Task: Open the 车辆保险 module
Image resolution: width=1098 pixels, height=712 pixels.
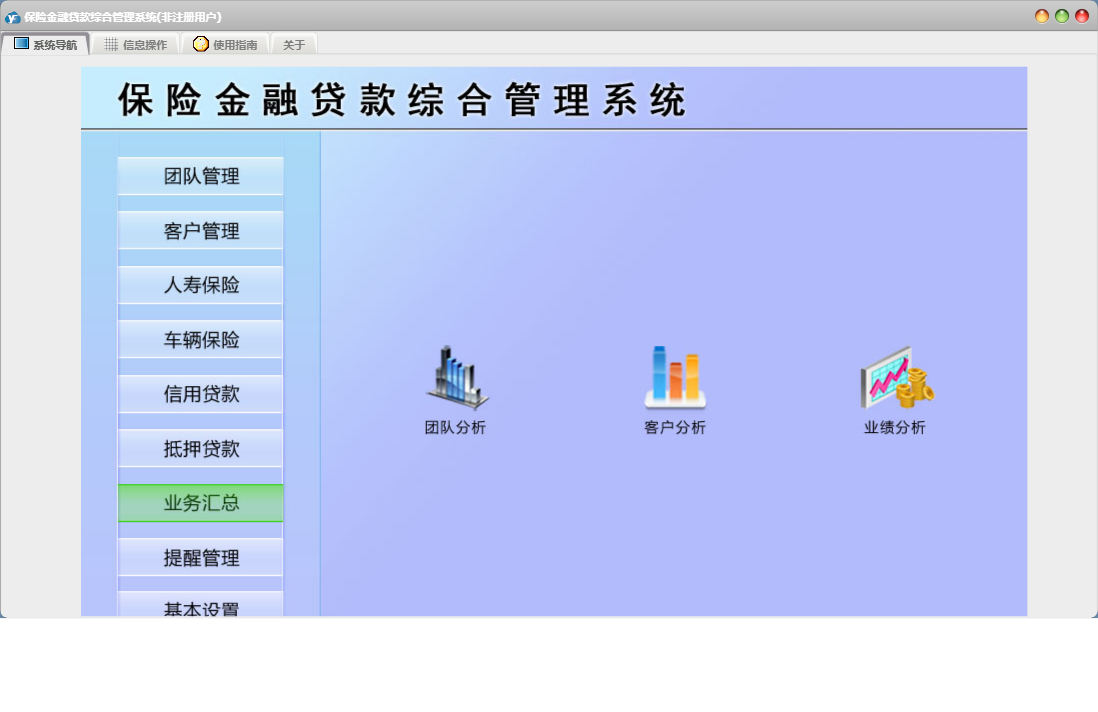Action: pos(201,340)
